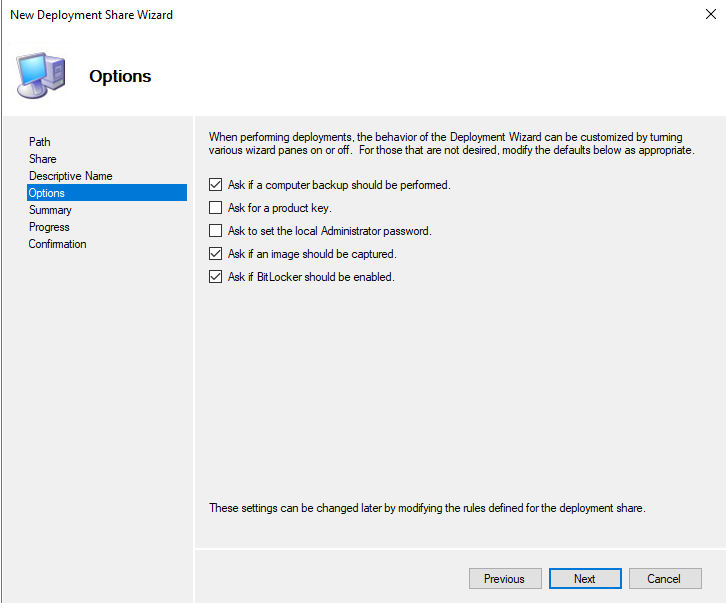Viewport: 726px width, 603px height.
Task: Jump to the Summary step
Action: point(50,210)
